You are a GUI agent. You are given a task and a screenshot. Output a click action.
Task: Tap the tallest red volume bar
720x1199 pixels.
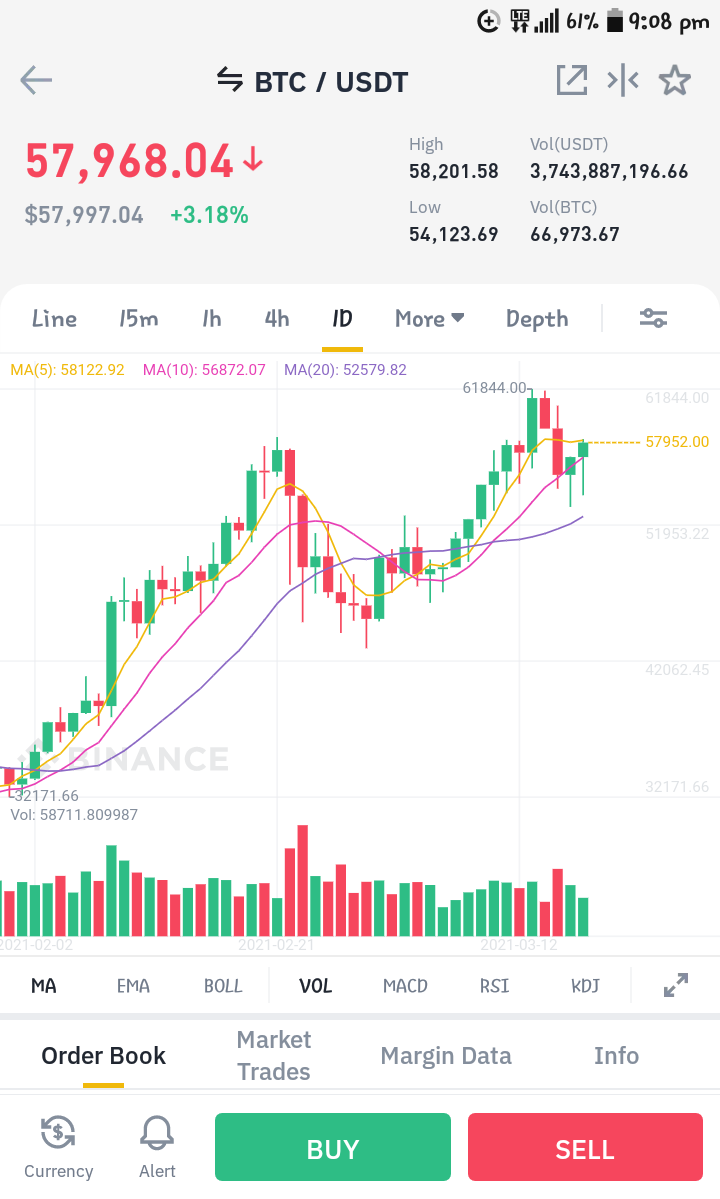(x=303, y=880)
